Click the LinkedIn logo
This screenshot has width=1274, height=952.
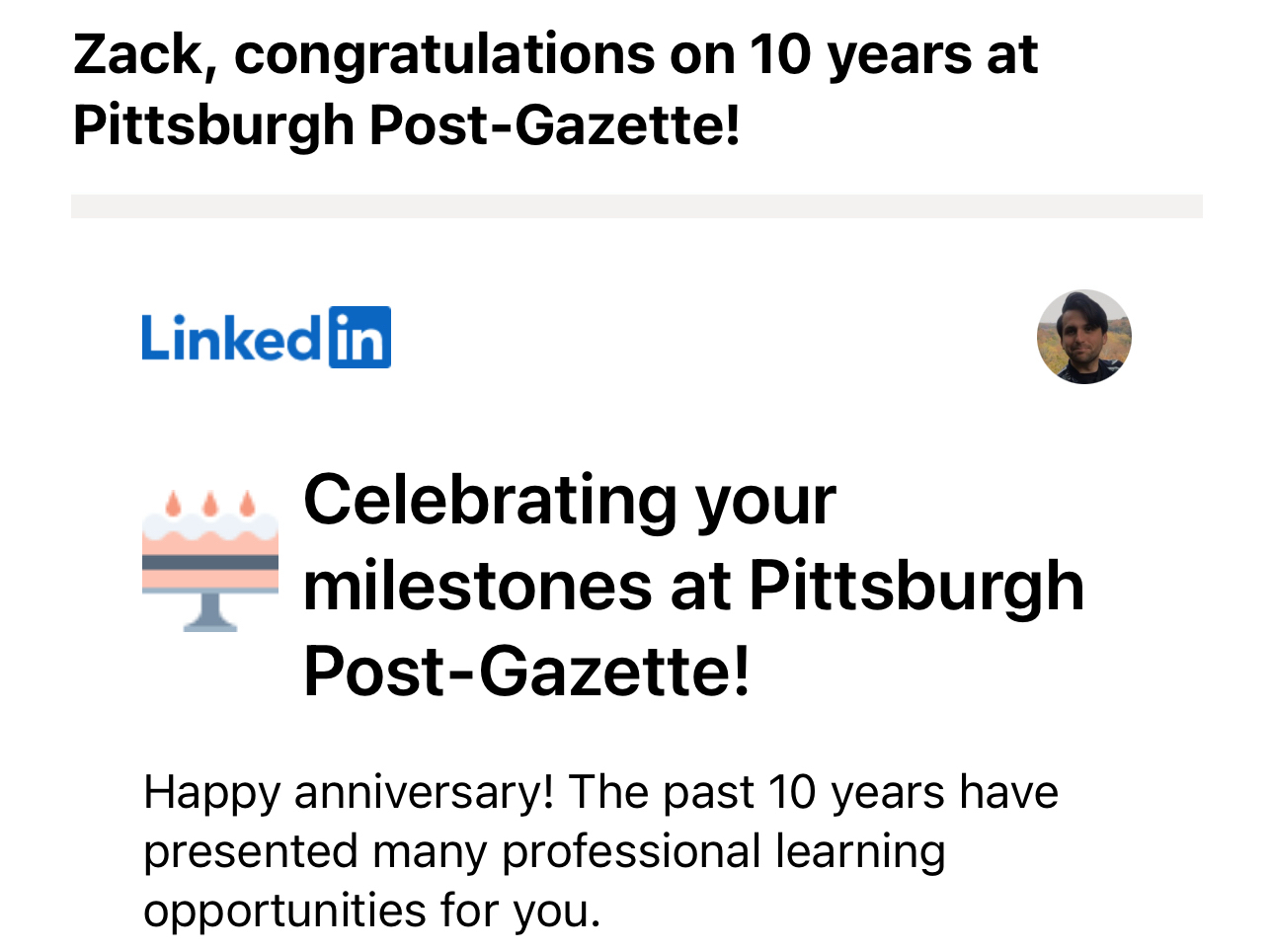point(266,338)
